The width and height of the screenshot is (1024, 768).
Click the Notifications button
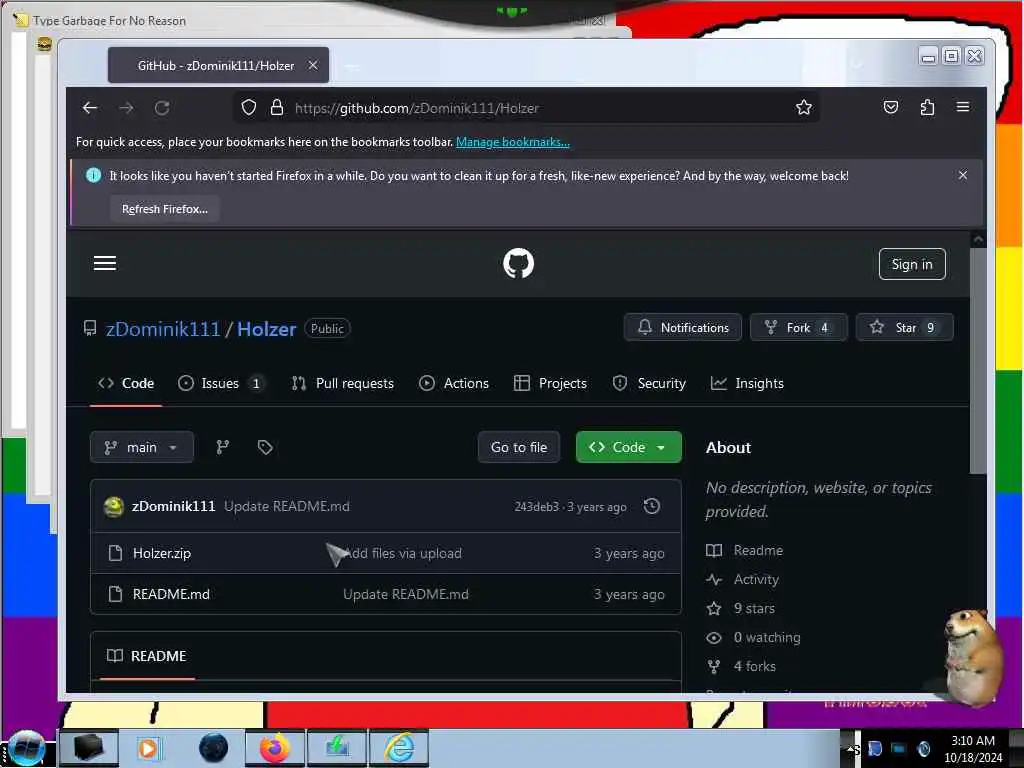pyautogui.click(x=682, y=327)
